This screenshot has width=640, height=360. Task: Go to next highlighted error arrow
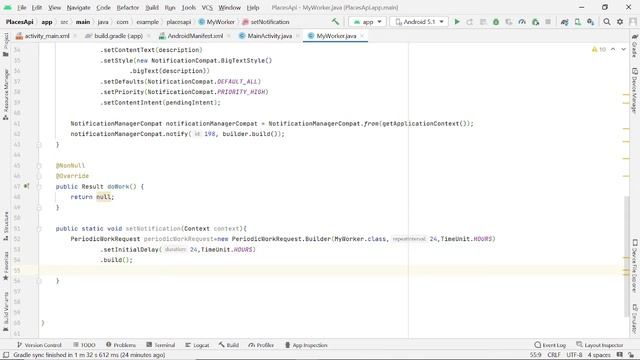click(x=623, y=49)
